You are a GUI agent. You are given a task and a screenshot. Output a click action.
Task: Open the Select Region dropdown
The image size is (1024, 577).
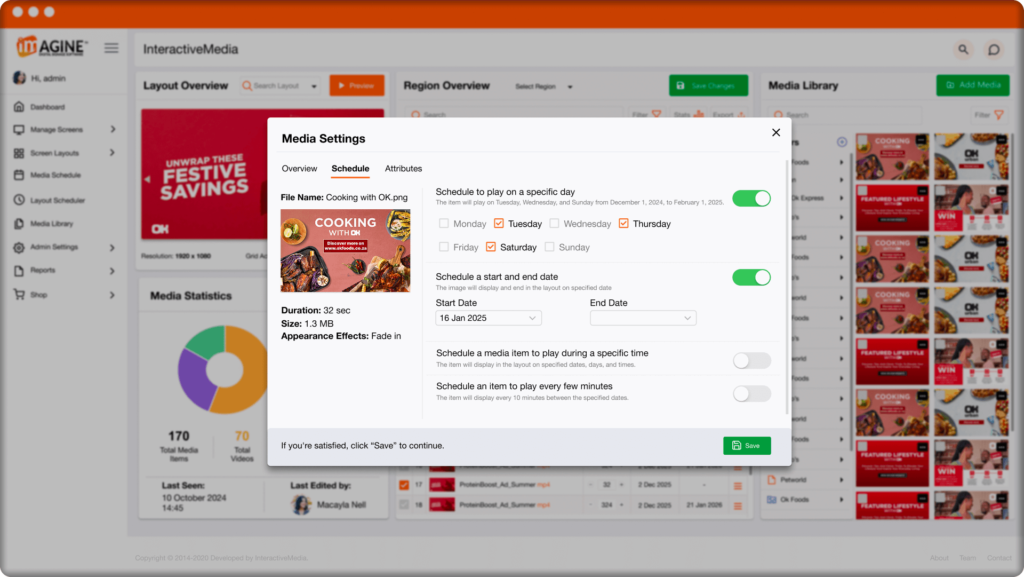coord(543,86)
